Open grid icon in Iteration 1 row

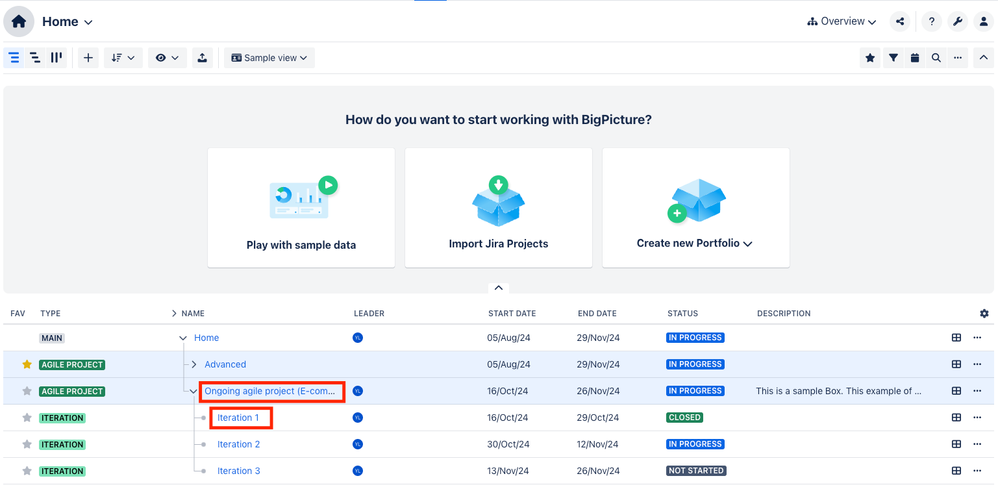pos(956,418)
